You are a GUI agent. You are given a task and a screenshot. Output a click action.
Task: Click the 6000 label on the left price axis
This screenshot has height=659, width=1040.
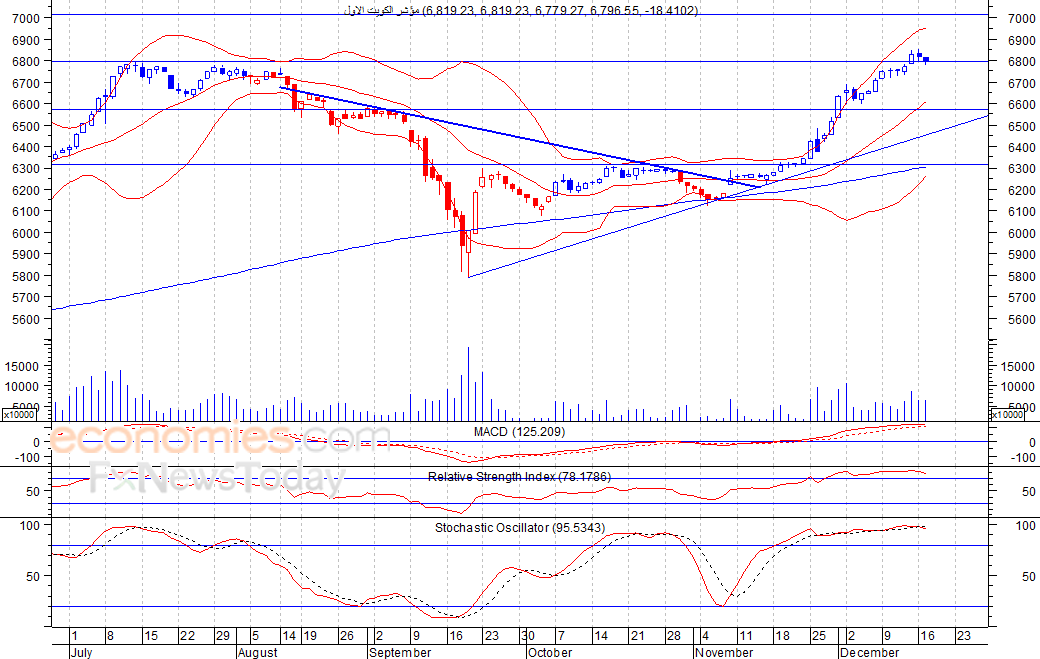pos(26,233)
